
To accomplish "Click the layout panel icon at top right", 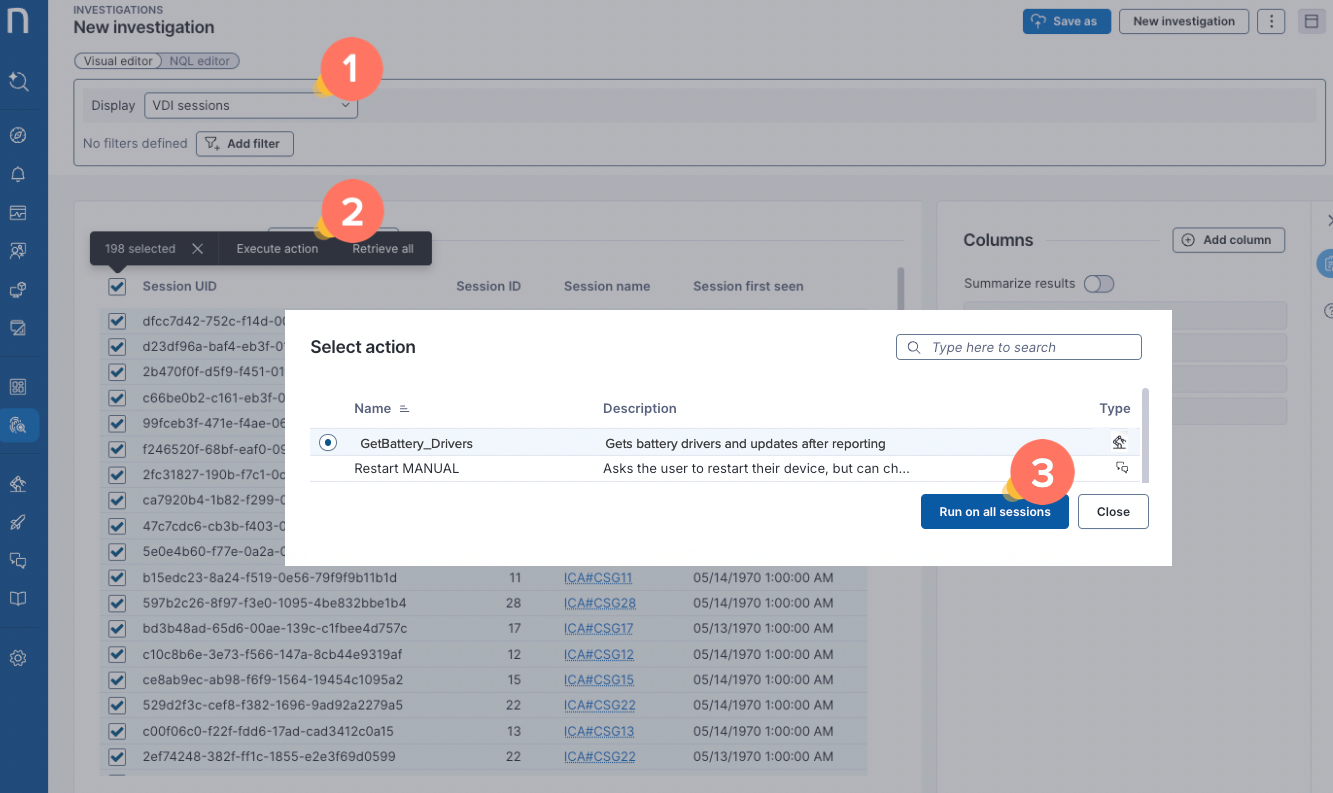I will [x=1311, y=21].
